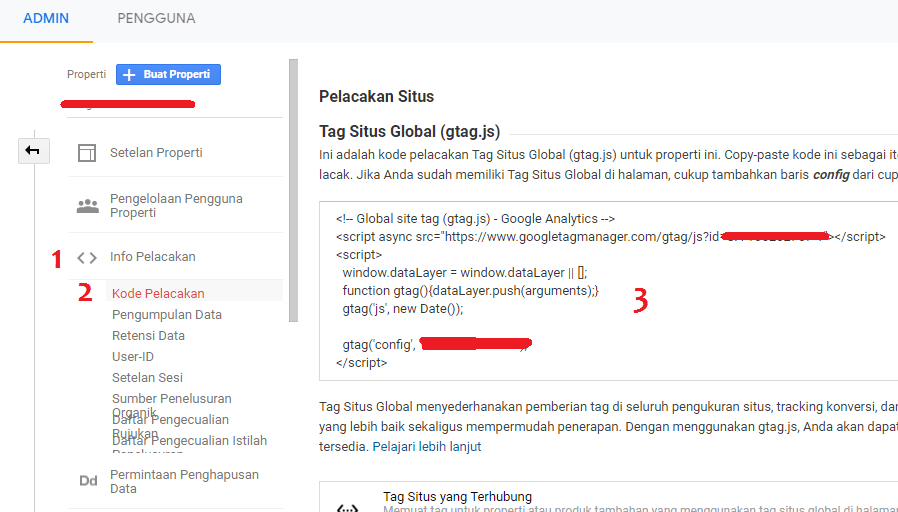Image resolution: width=898 pixels, height=512 pixels.
Task: Click the property column scrollbar
Action: 293,190
